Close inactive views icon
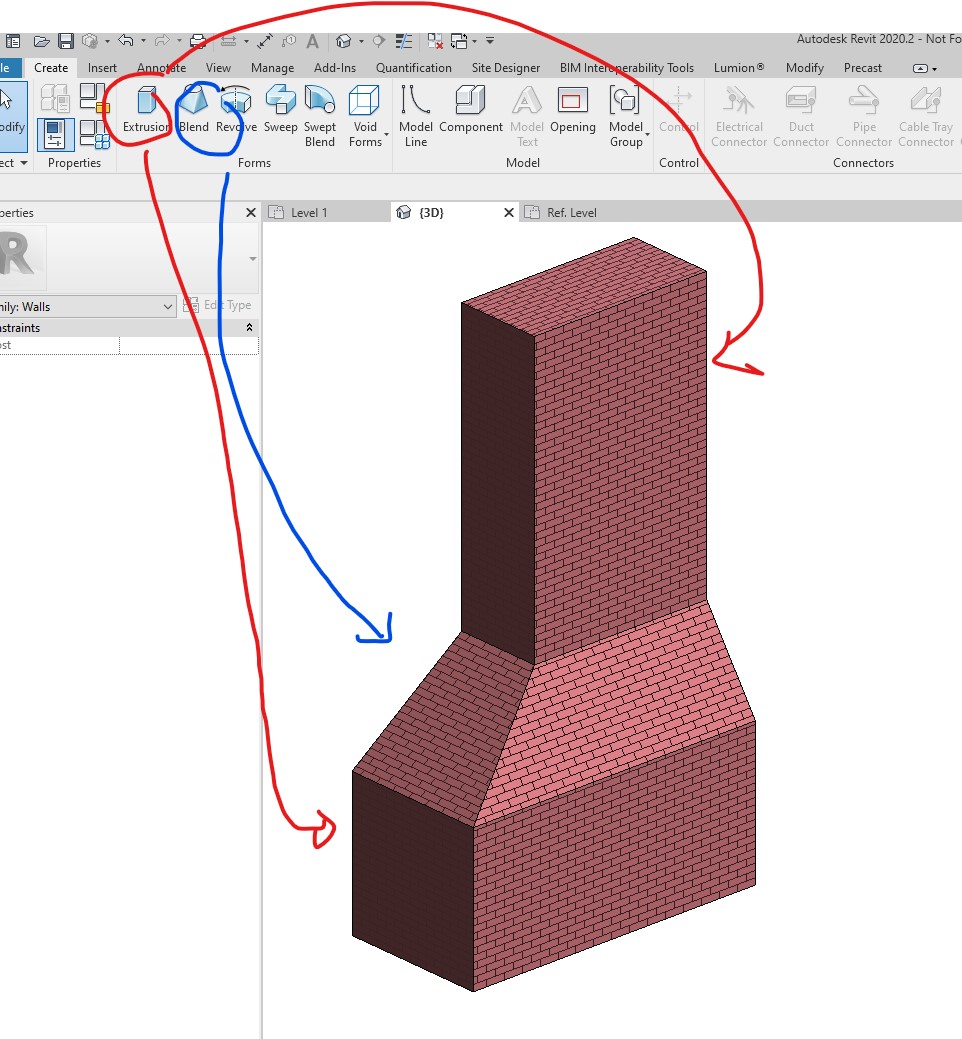962x1039 pixels. [435, 41]
